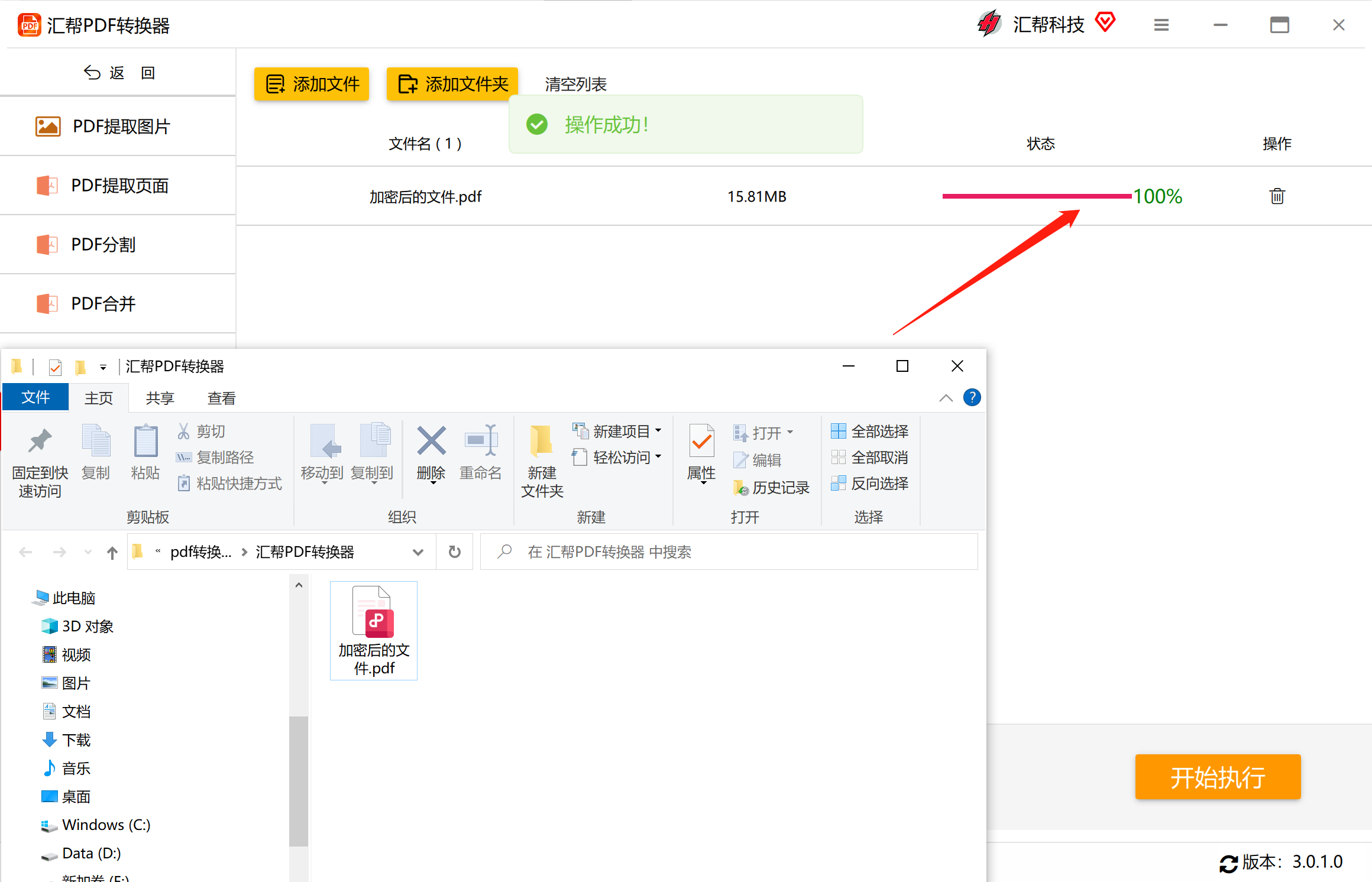Click the navigation pane scrollbar thumb

(x=299, y=780)
